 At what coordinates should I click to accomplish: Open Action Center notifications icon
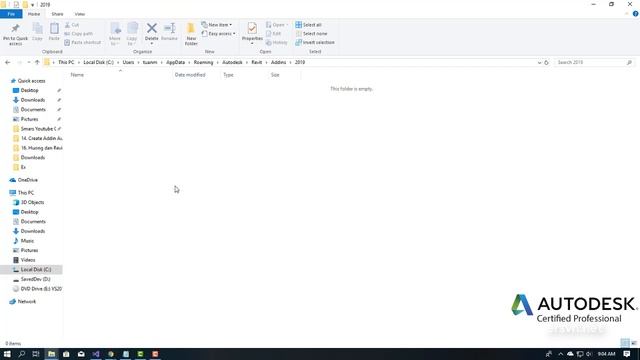tap(627, 354)
